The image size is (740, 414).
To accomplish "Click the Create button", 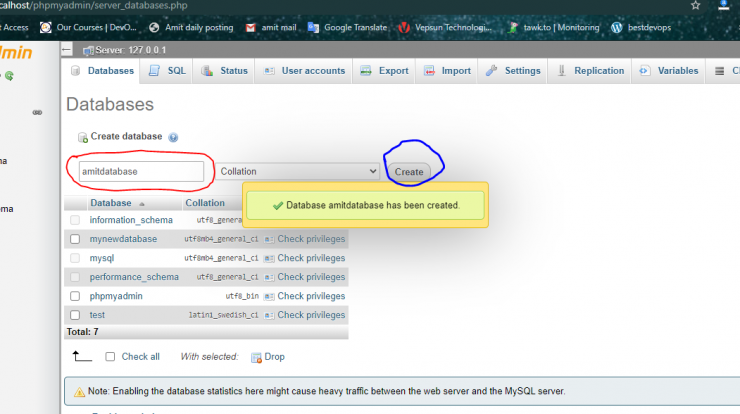I will pos(409,172).
